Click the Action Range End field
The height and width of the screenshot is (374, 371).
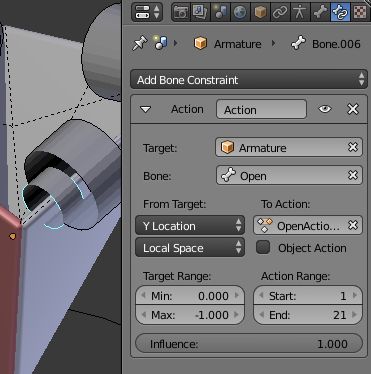308,315
